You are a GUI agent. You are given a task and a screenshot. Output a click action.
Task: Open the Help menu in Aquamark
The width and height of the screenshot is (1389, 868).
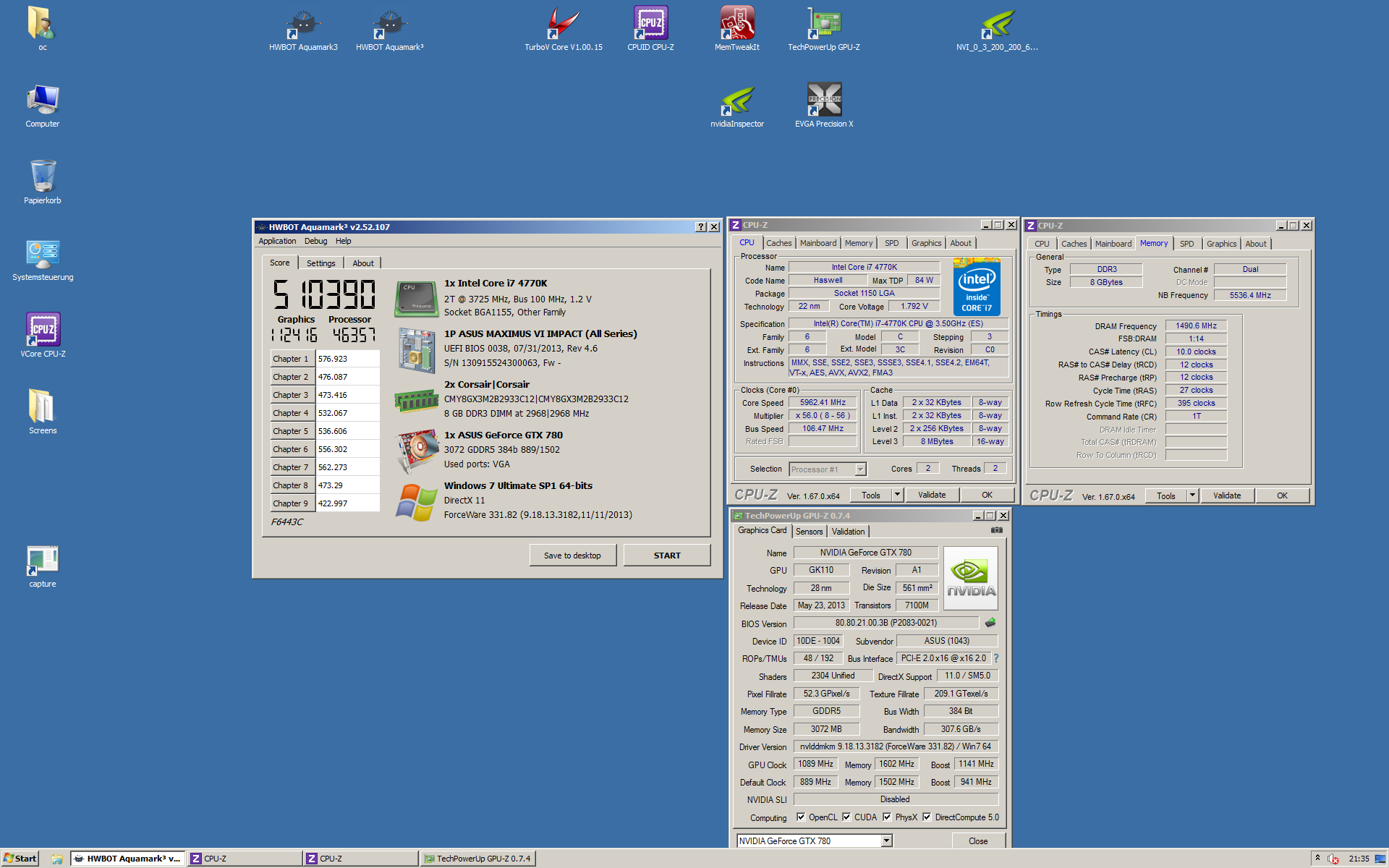344,242
